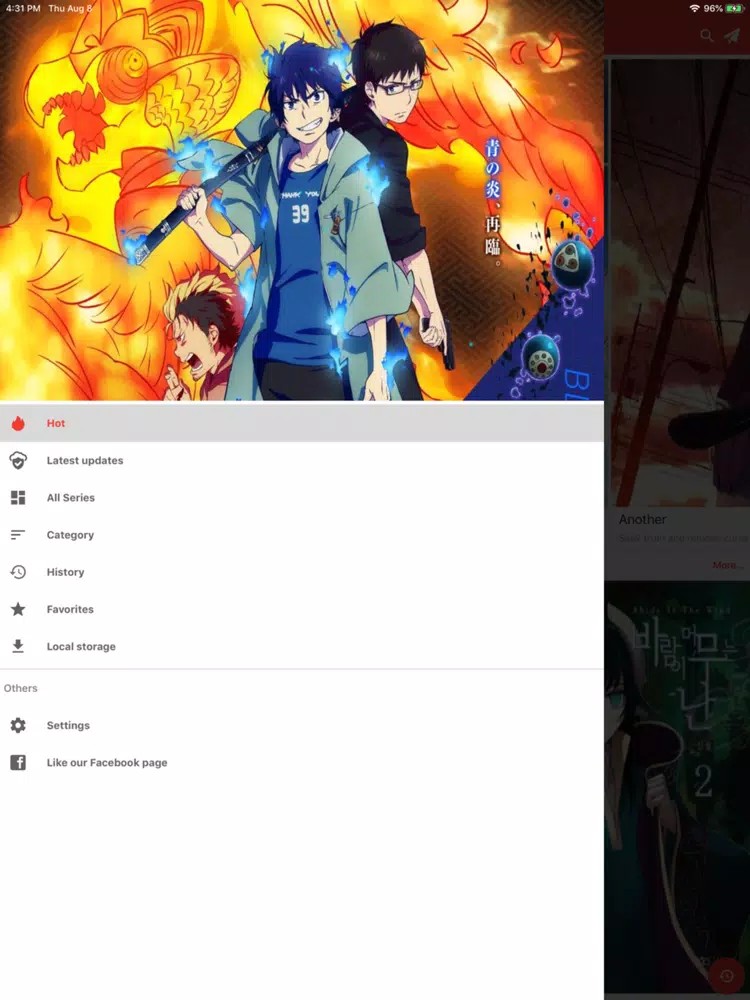Go to All Series
750x1000 pixels.
coord(302,497)
